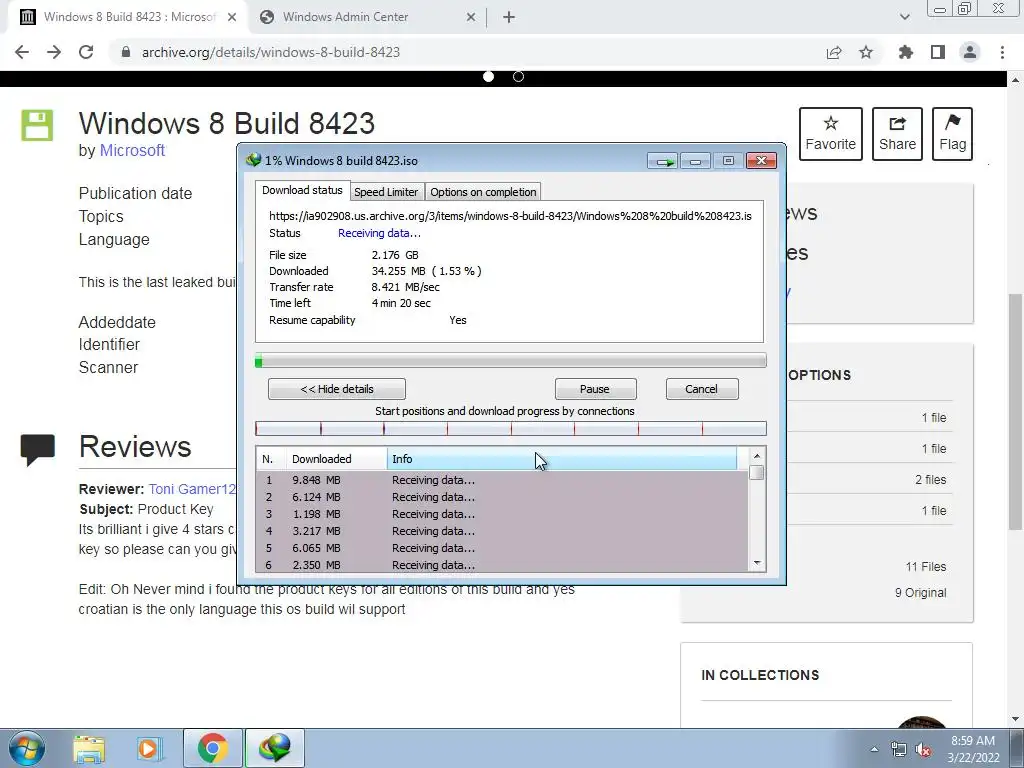The image size is (1024, 768).
Task: Click the download URL text in dialog
Action: [510, 216]
